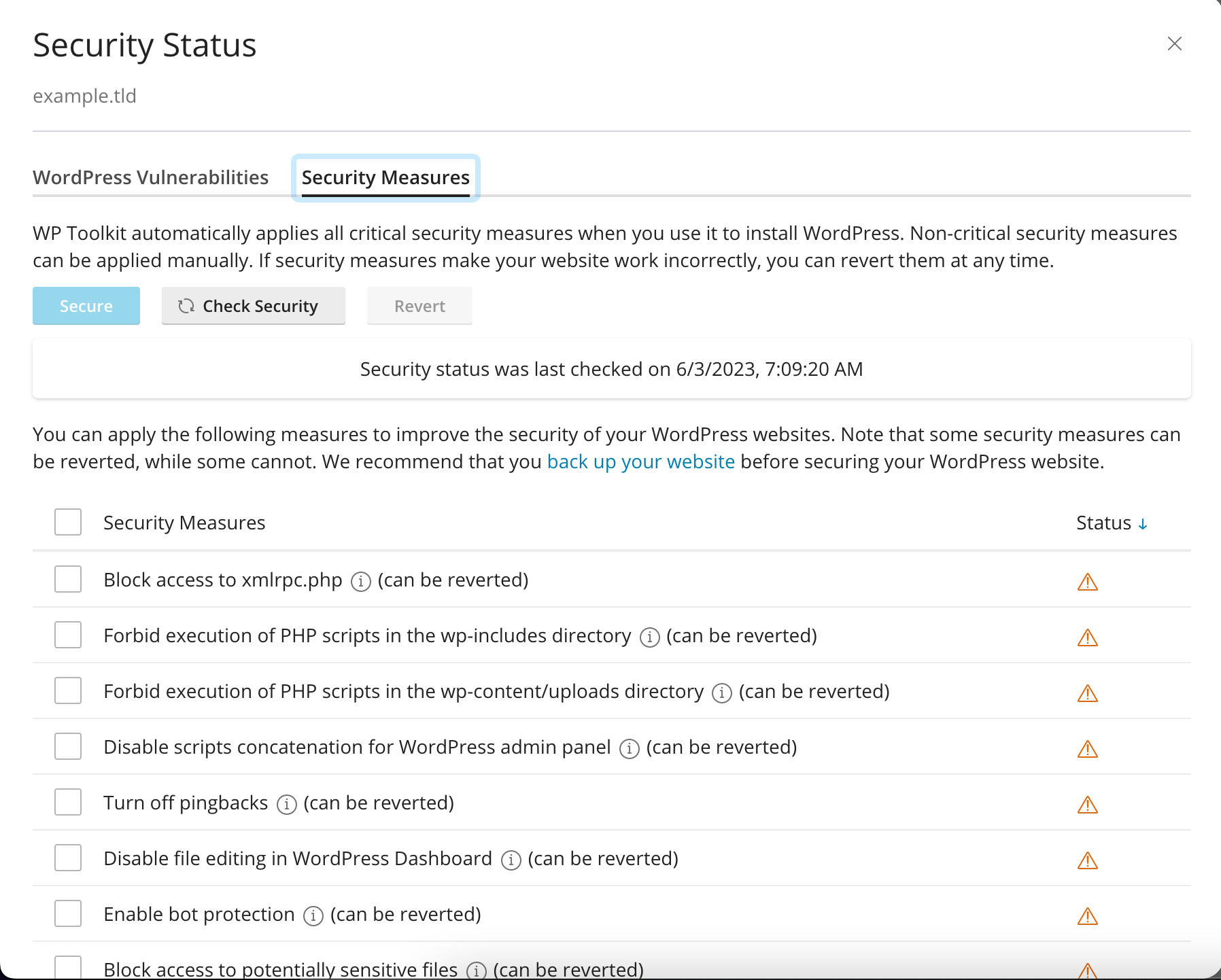This screenshot has width=1221, height=980.
Task: Check Forbid PHP execution in wp-content/uploads
Action: click(x=68, y=690)
